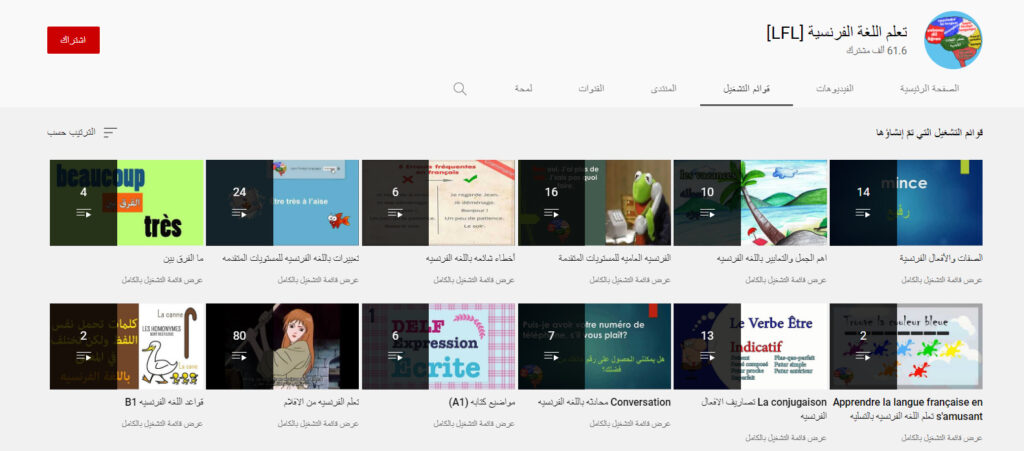Open playlist title 'قواعد اللغه الفرنسيه B1'

164,403
